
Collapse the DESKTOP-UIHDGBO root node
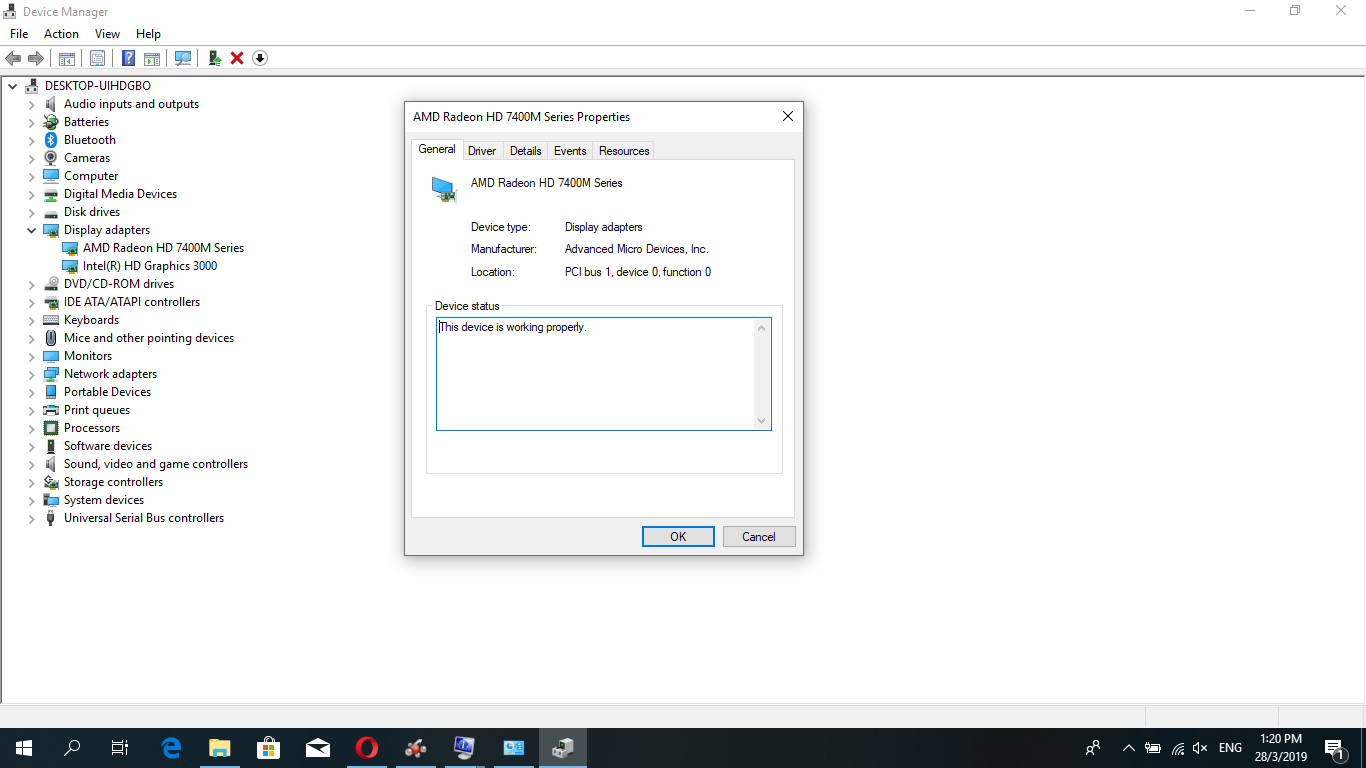click(12, 86)
